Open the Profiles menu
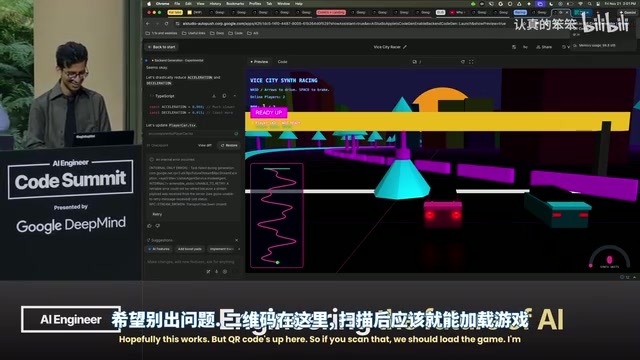 coord(255,4)
